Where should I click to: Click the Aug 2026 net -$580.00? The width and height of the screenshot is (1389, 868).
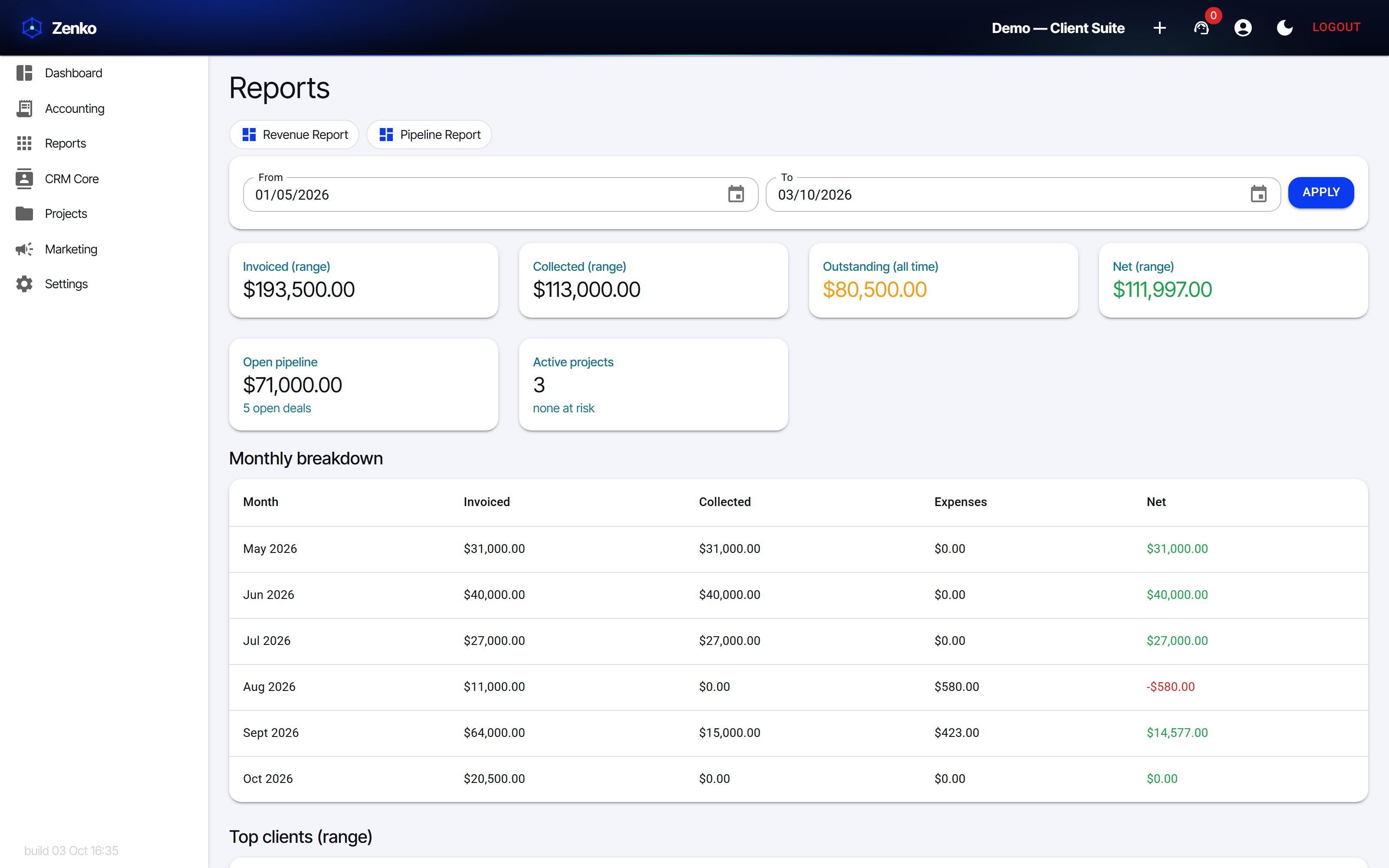(1171, 687)
